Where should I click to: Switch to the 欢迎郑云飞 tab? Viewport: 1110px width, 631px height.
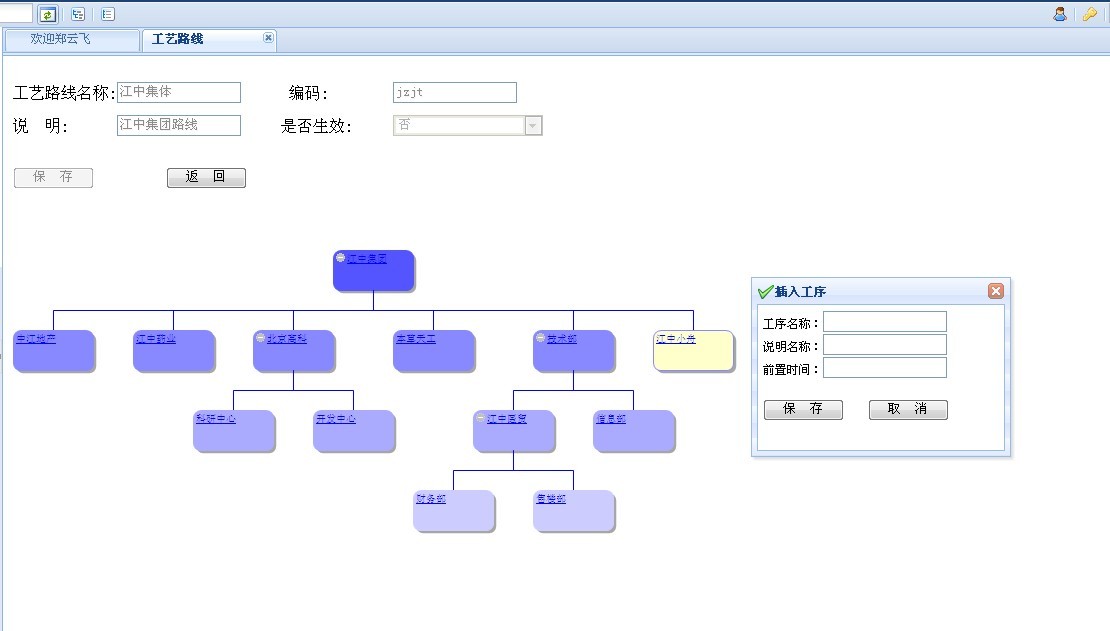[71, 40]
